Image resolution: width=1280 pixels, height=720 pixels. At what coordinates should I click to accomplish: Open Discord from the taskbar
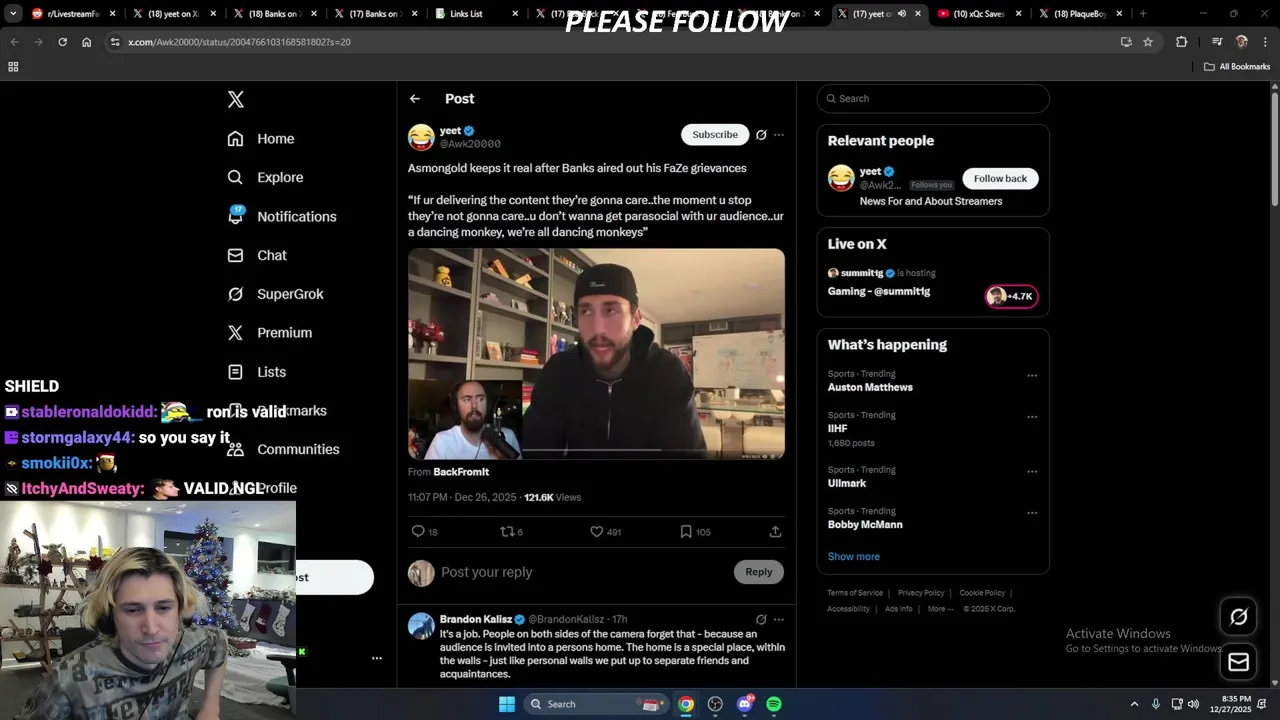744,704
